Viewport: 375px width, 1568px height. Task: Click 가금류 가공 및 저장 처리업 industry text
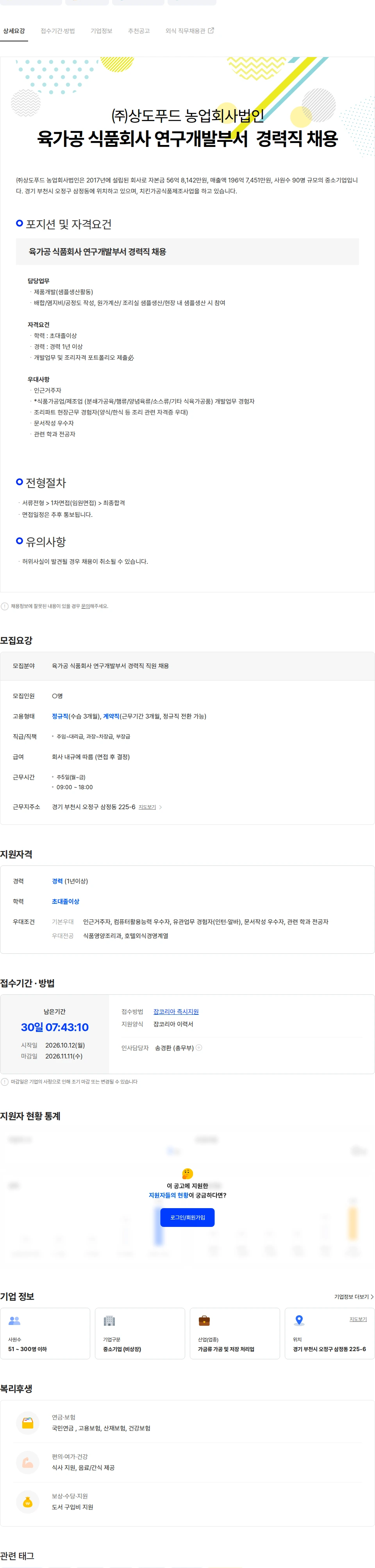[226, 1350]
